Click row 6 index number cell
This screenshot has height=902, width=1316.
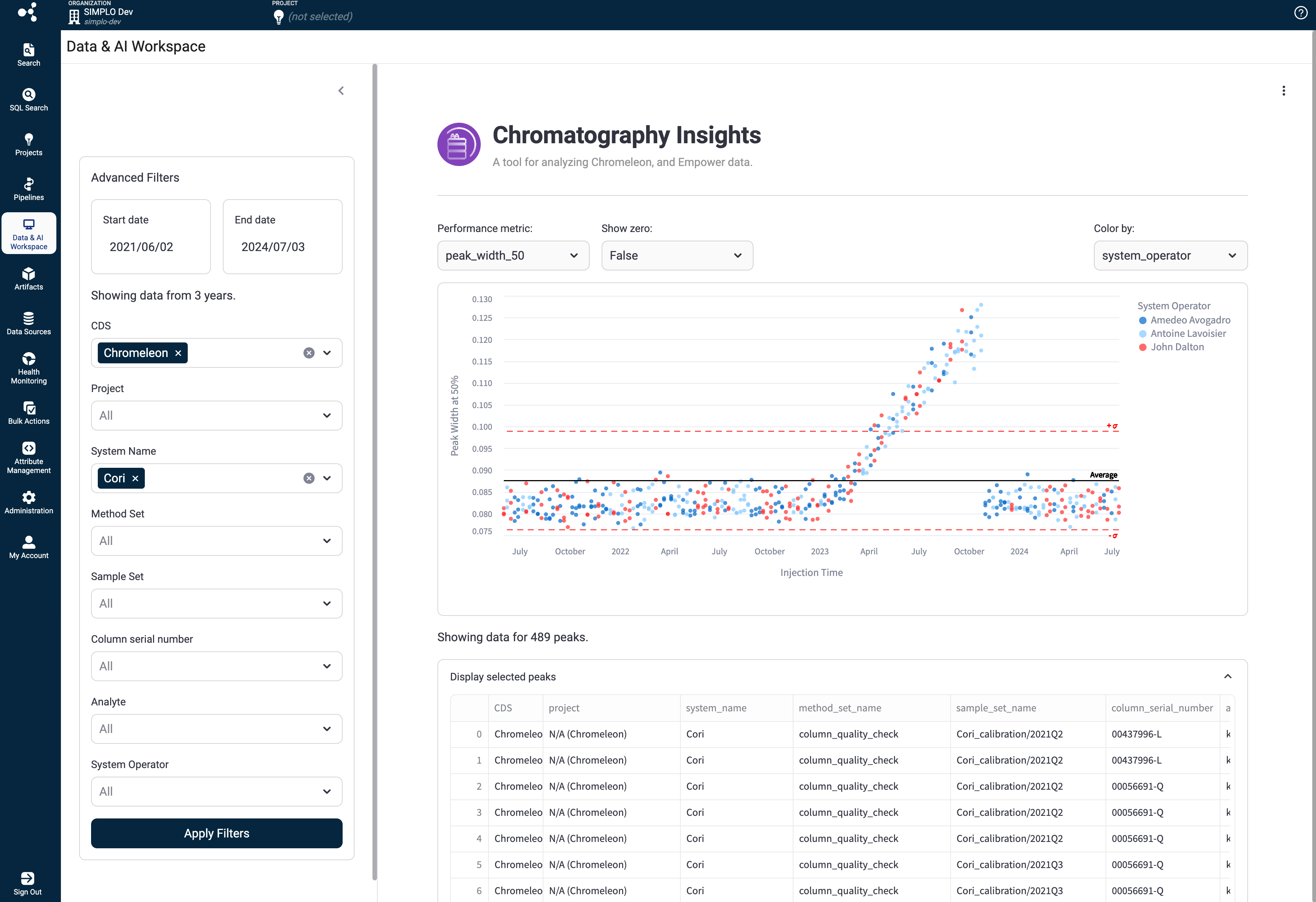click(x=470, y=890)
